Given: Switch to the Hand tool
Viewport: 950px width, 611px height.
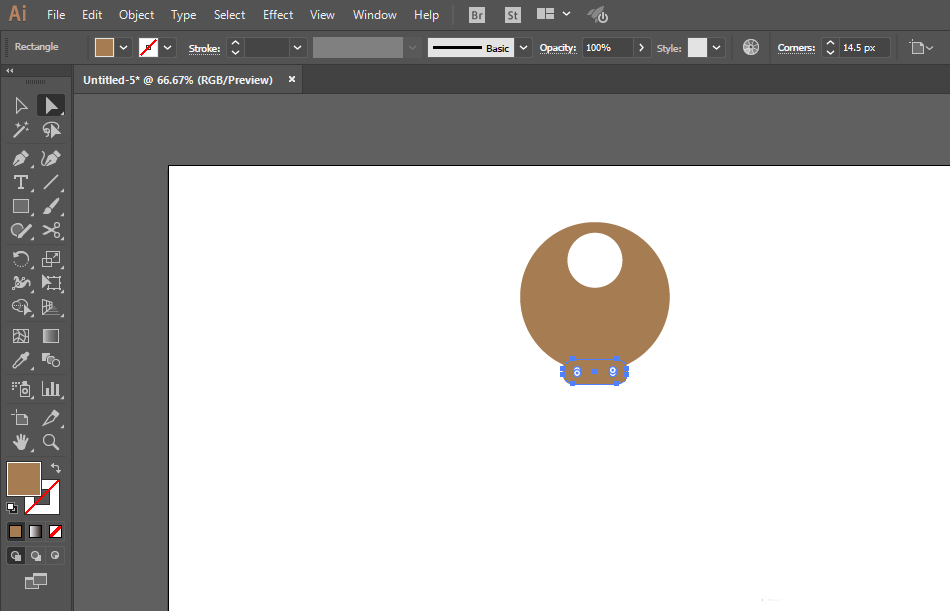Looking at the screenshot, I should coord(20,441).
